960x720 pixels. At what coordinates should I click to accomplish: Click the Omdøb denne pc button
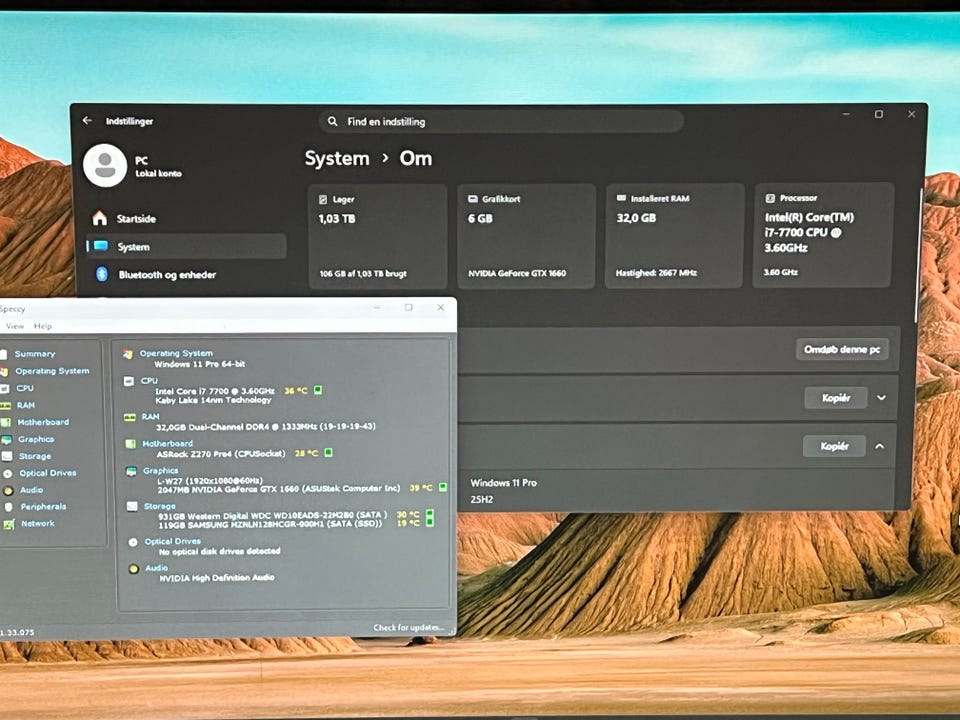(842, 350)
